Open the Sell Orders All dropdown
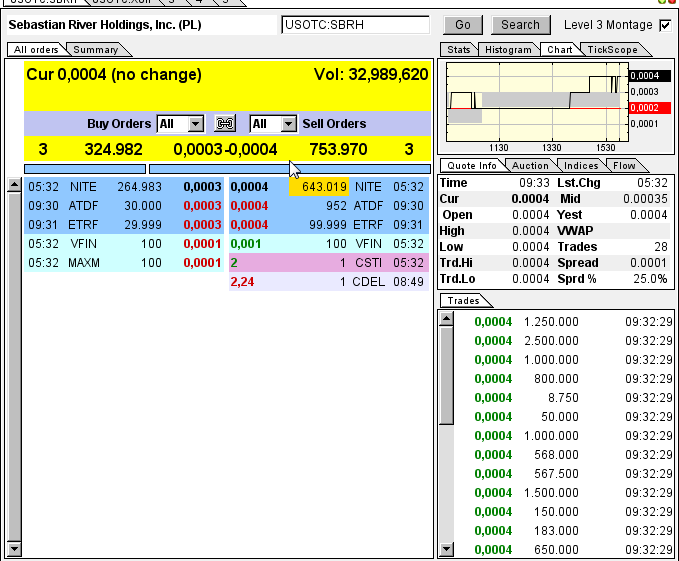The image size is (679, 561). [x=273, y=124]
